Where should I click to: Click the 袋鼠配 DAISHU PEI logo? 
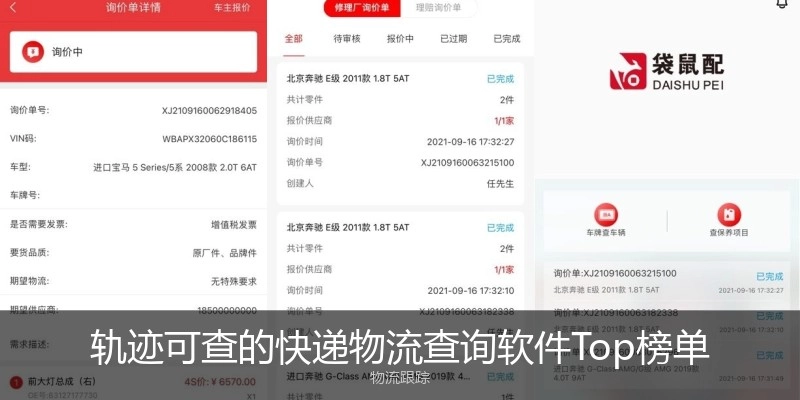click(x=667, y=71)
